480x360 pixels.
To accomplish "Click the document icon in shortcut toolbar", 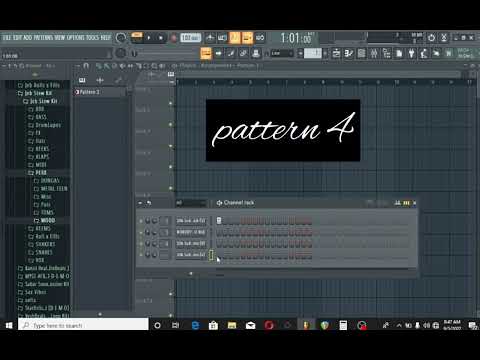I will (x=399, y=53).
